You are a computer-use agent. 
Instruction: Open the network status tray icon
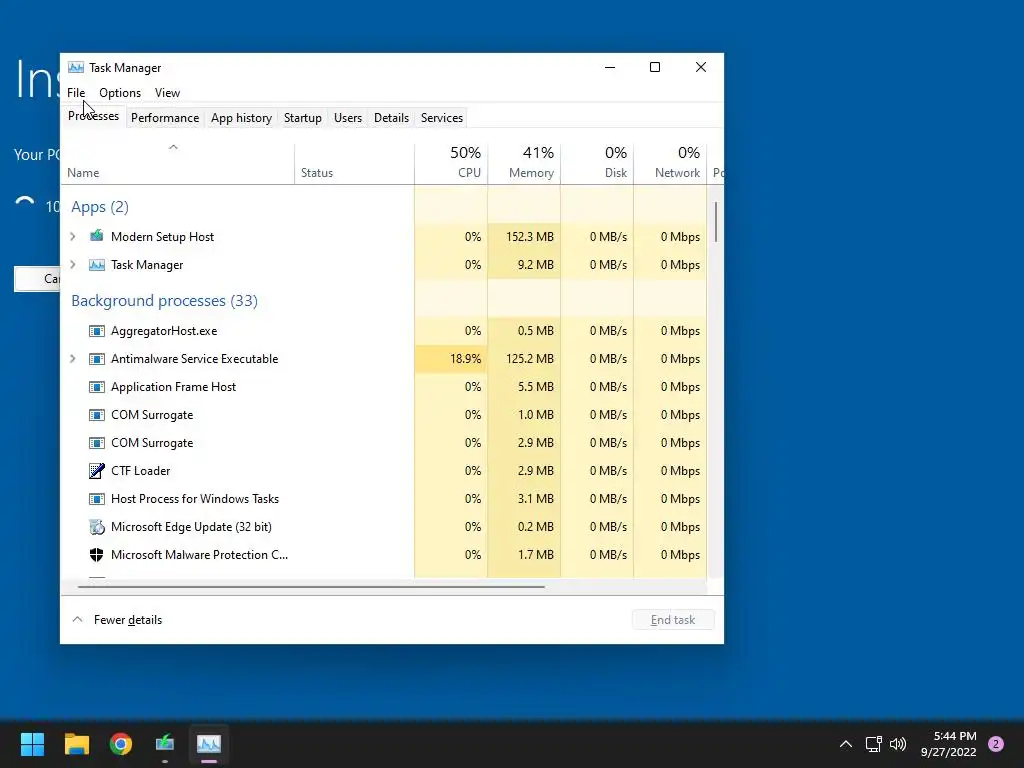874,744
